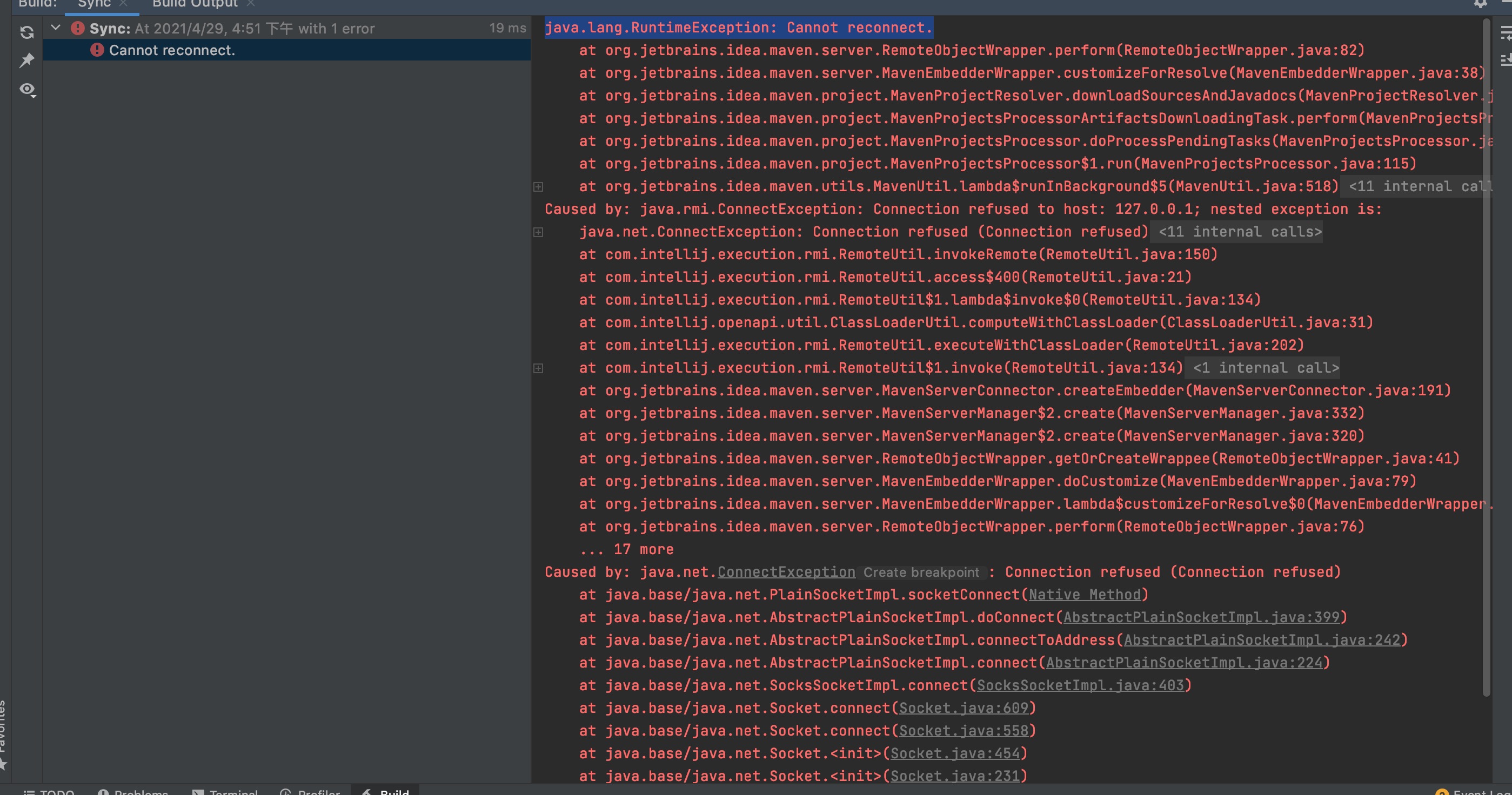This screenshot has height=795, width=1512.
Task: Close the Sync tab
Action: (123, 4)
